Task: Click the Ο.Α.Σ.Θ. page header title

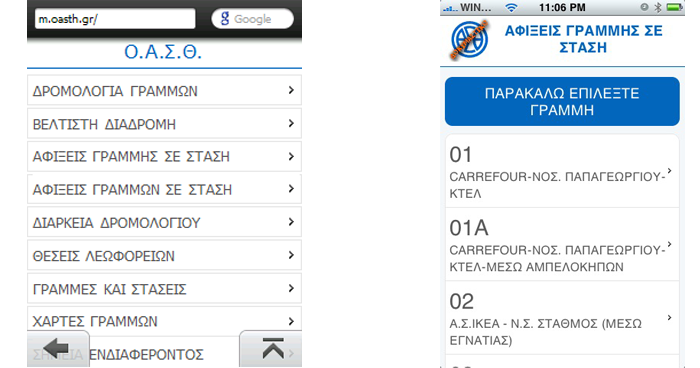Action: (x=163, y=52)
